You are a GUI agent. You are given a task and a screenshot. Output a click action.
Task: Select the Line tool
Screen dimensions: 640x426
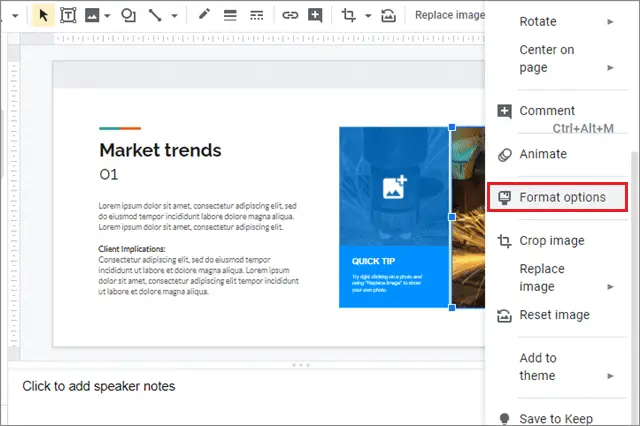point(155,16)
